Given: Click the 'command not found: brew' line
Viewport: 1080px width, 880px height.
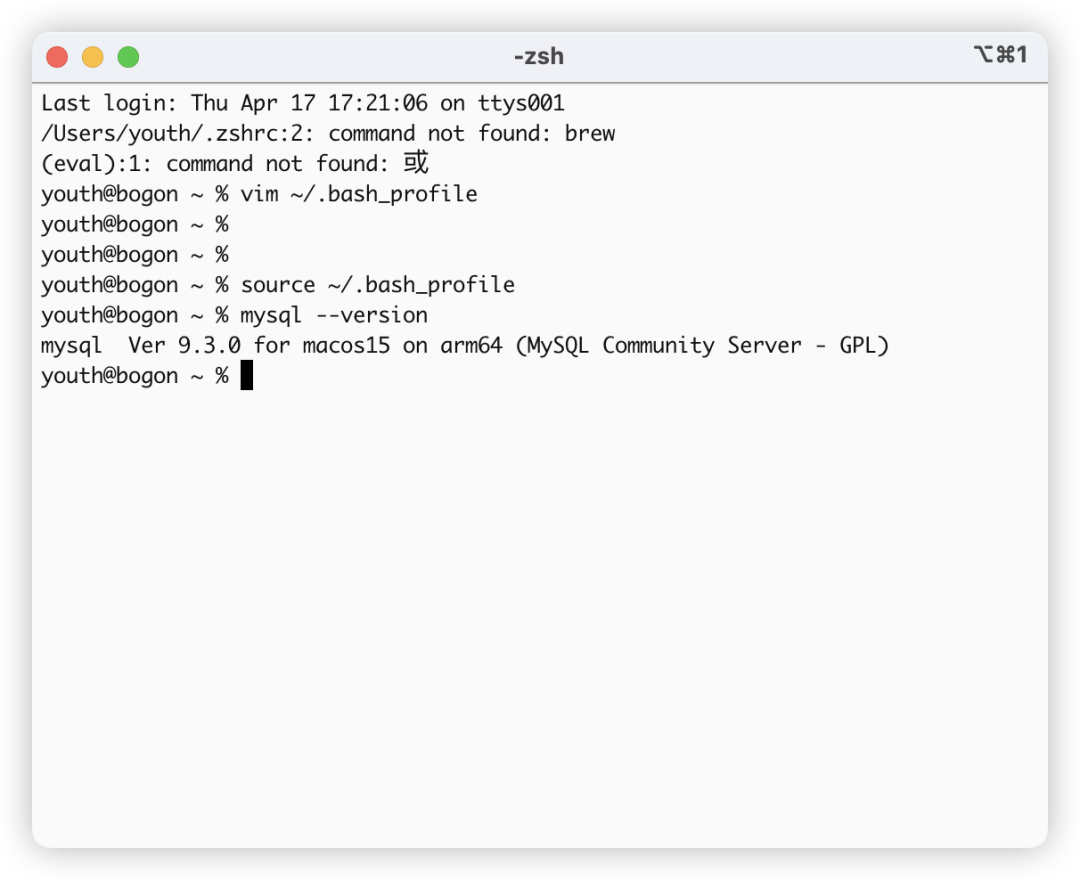Looking at the screenshot, I should (x=472, y=134).
